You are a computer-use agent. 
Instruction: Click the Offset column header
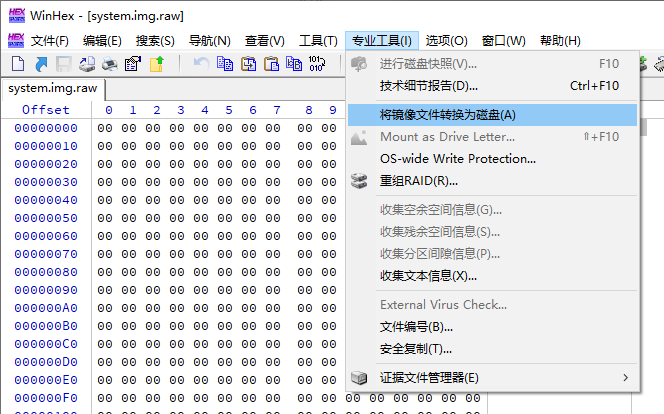[46, 110]
